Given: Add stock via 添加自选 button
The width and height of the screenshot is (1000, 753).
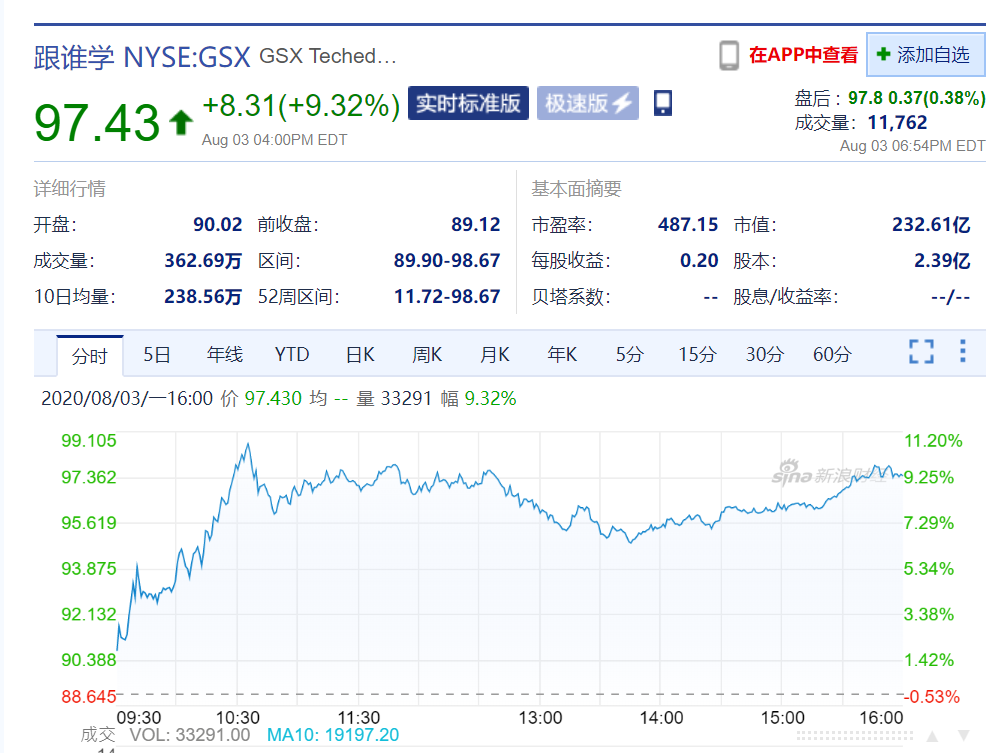Looking at the screenshot, I should pos(925,55).
